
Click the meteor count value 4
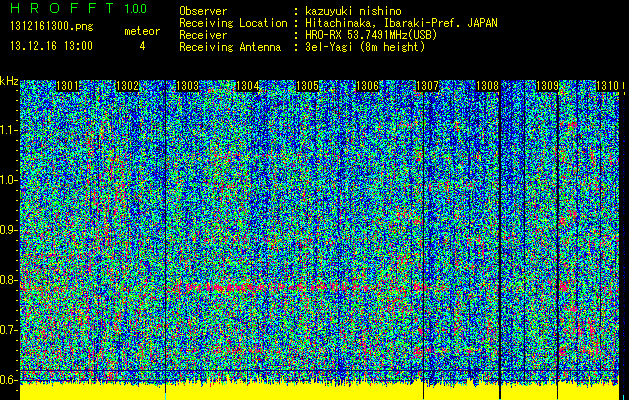coord(142,46)
